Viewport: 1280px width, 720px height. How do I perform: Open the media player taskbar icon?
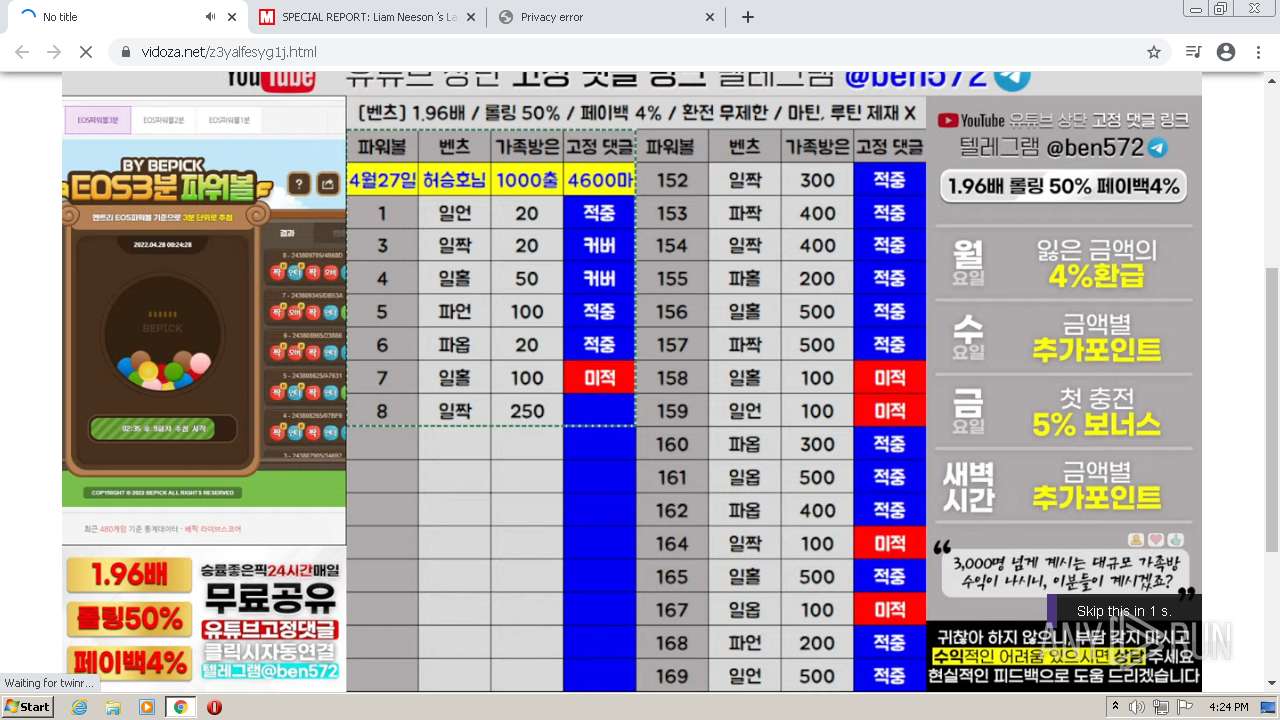(147, 707)
